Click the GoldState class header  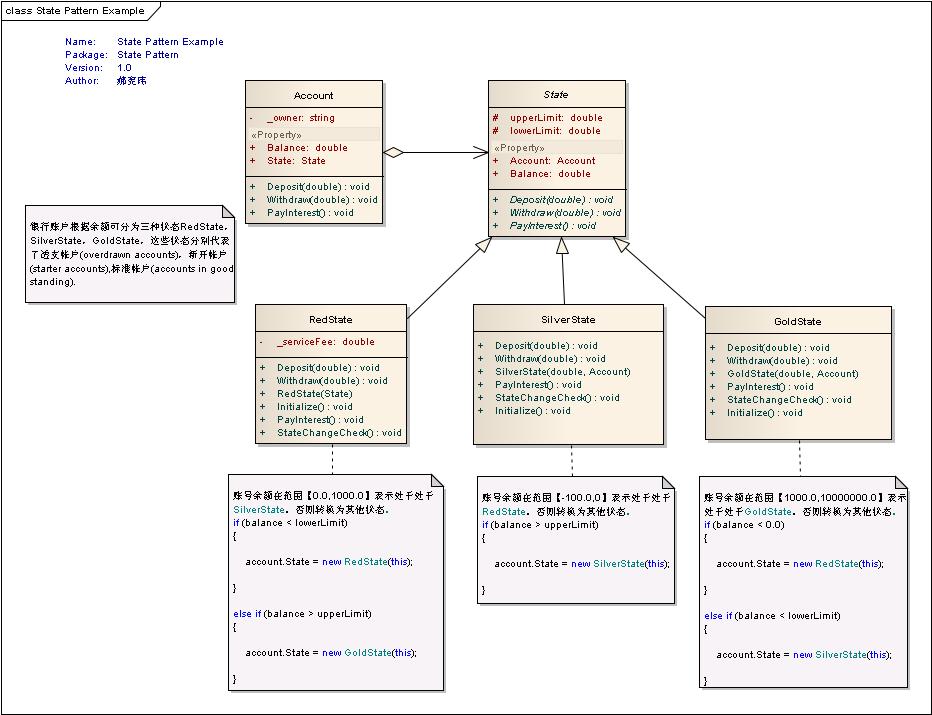pos(797,322)
